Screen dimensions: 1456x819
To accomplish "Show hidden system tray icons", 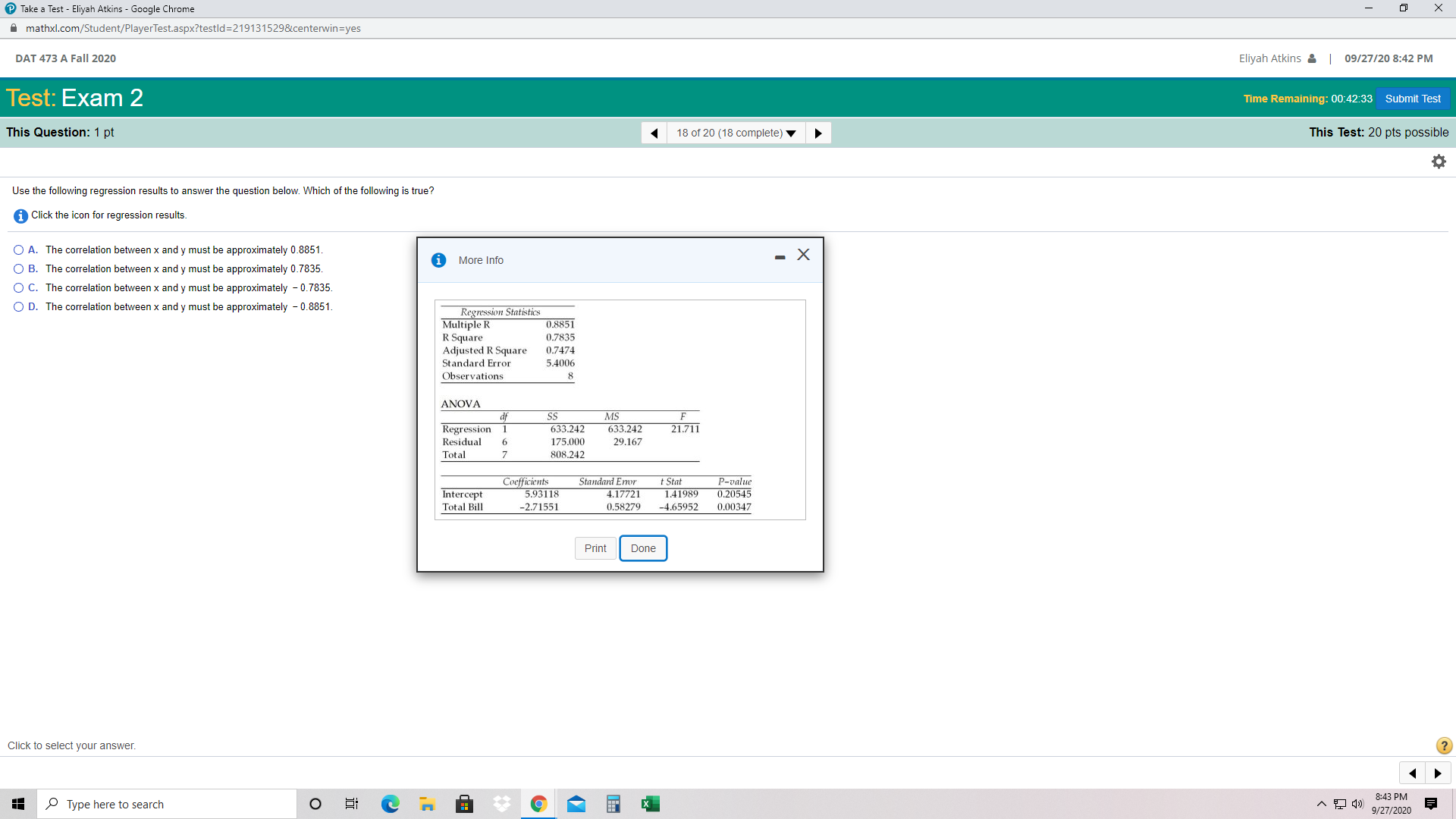I will tap(1322, 804).
